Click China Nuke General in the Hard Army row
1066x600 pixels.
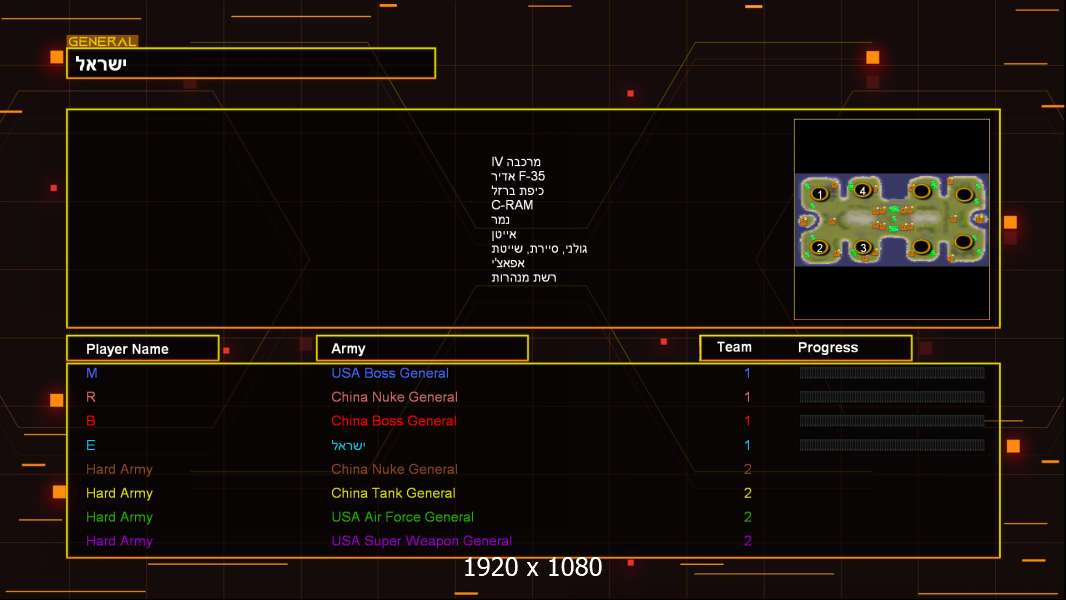tap(394, 469)
